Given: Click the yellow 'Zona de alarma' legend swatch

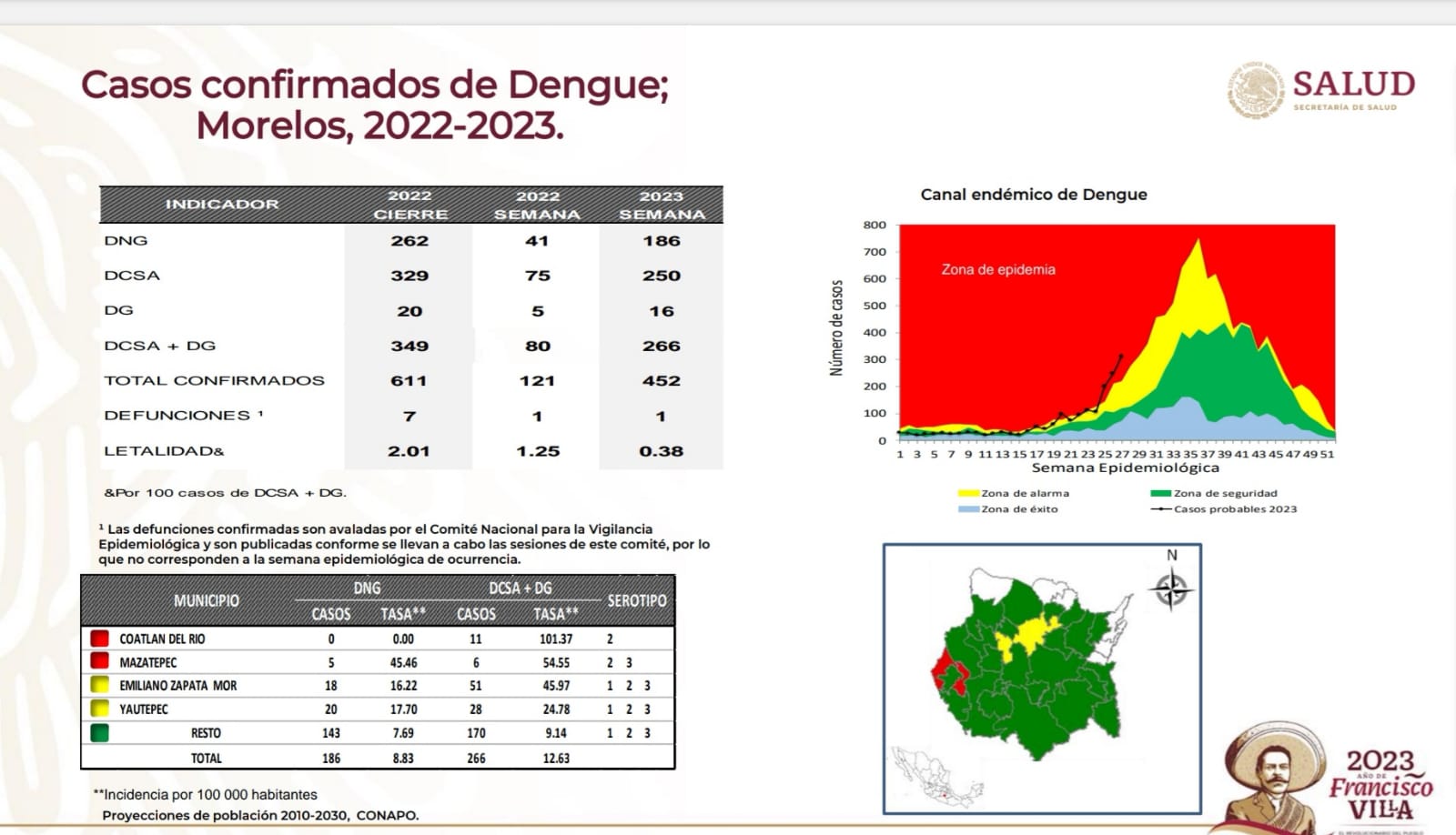Looking at the screenshot, I should point(968,493).
